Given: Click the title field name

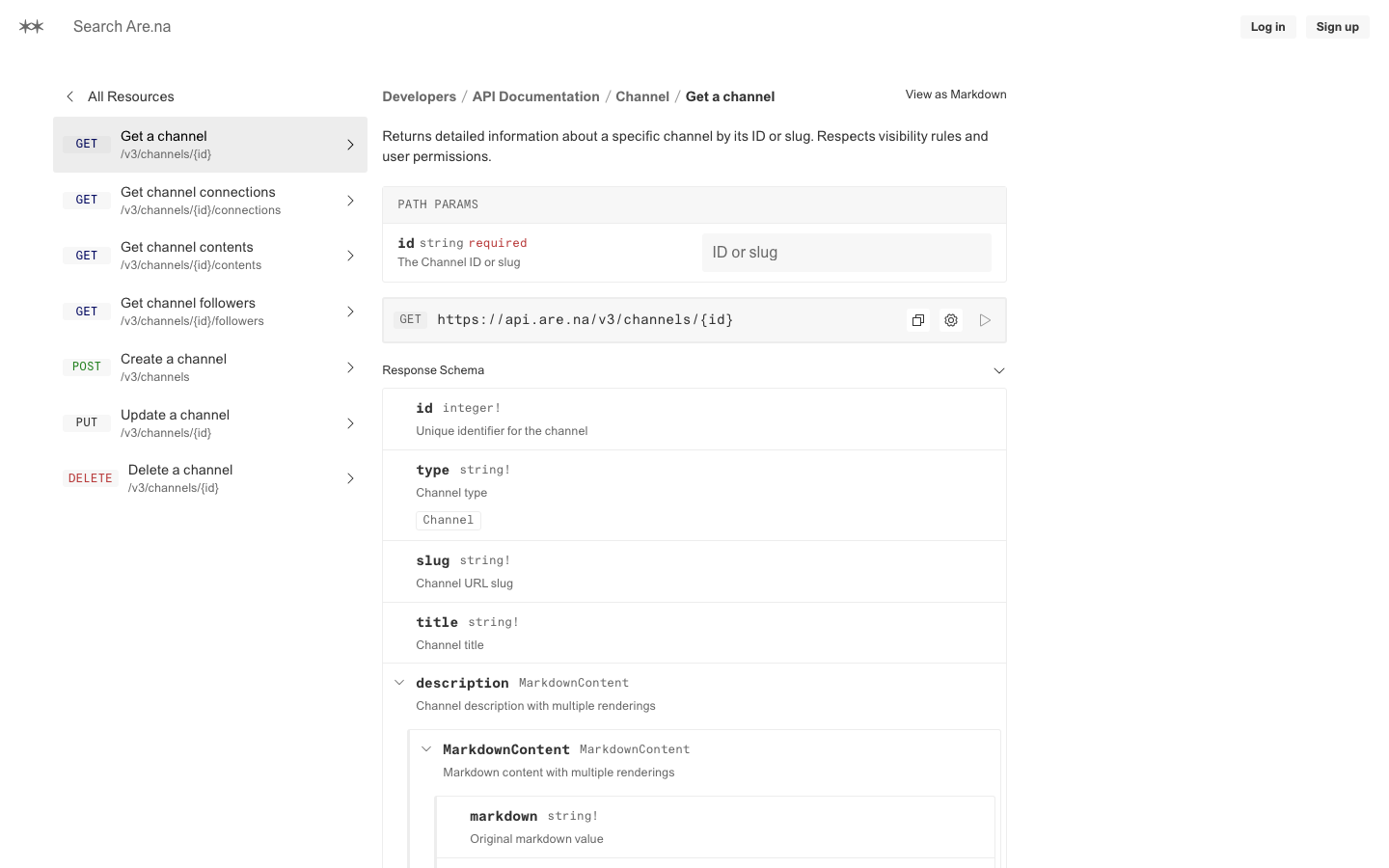Looking at the screenshot, I should click(x=437, y=622).
